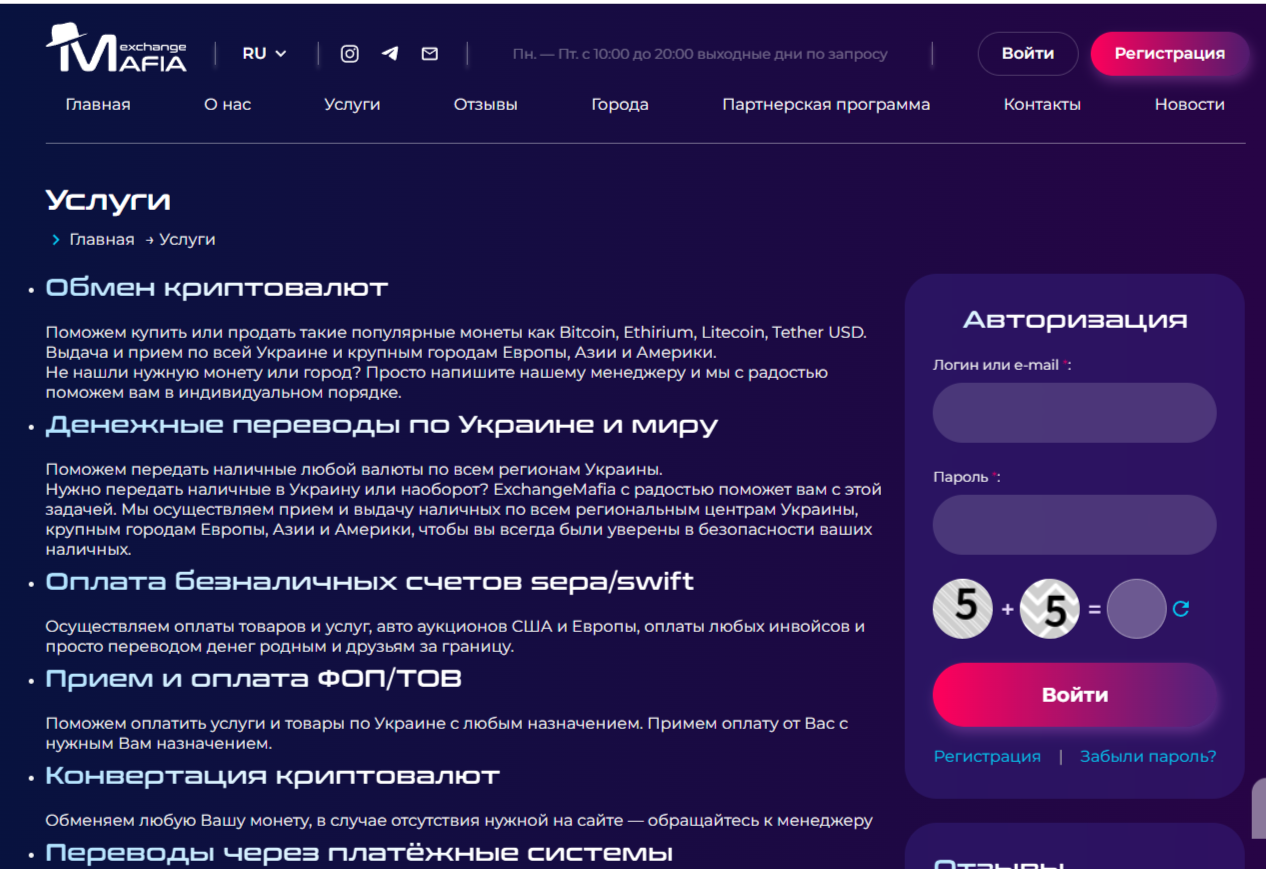1266x869 pixels.
Task: Click the second captcha digit image
Action: click(x=1050, y=608)
